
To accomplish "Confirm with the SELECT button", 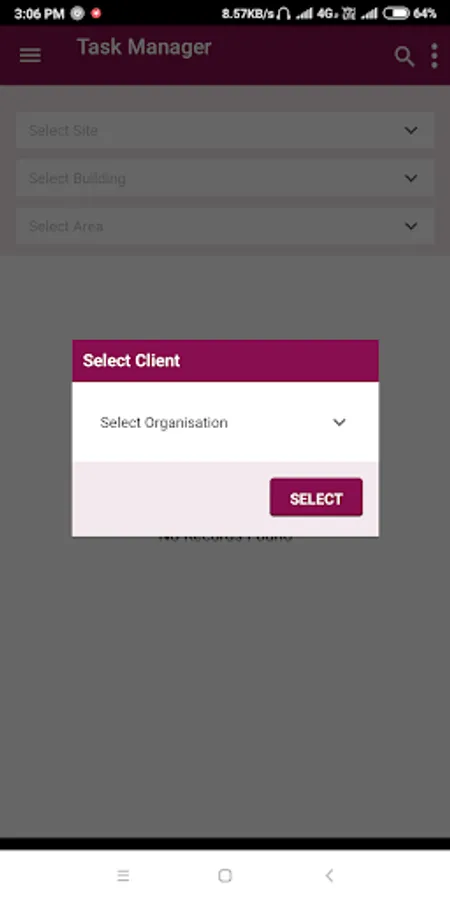I will 316,498.
